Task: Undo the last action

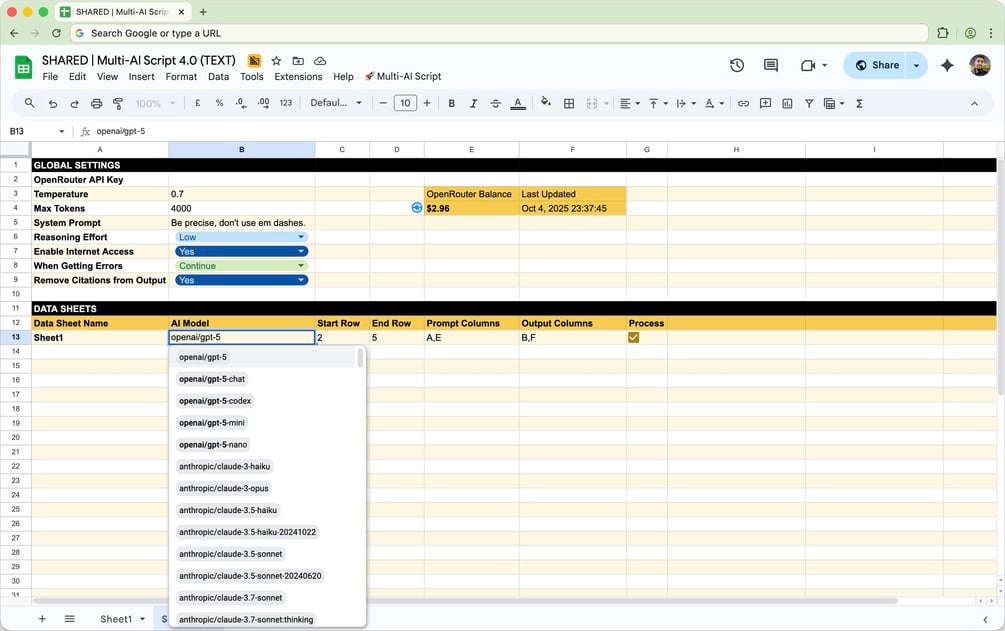Action: point(53,103)
